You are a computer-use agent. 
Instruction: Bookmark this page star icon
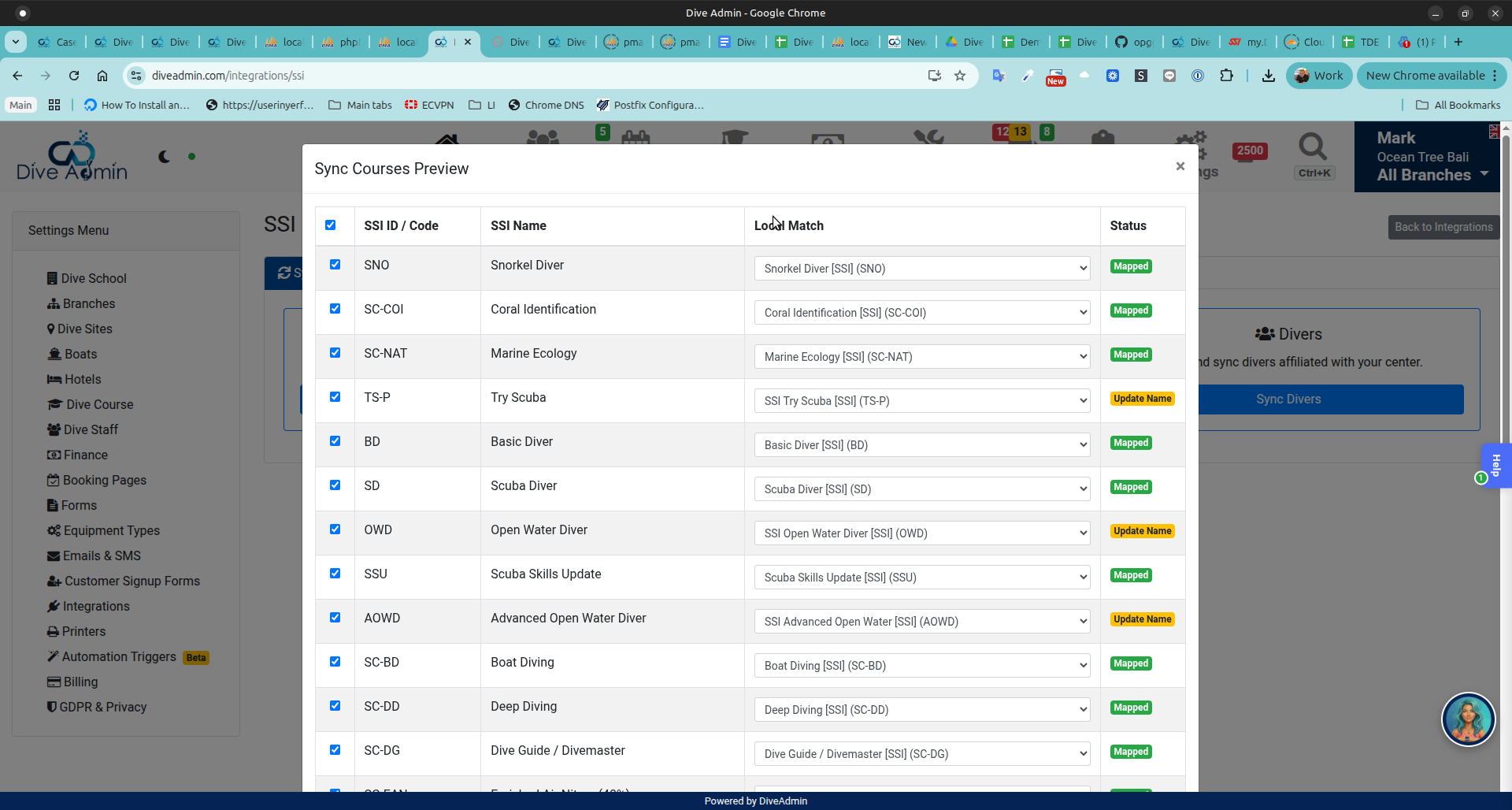click(960, 76)
